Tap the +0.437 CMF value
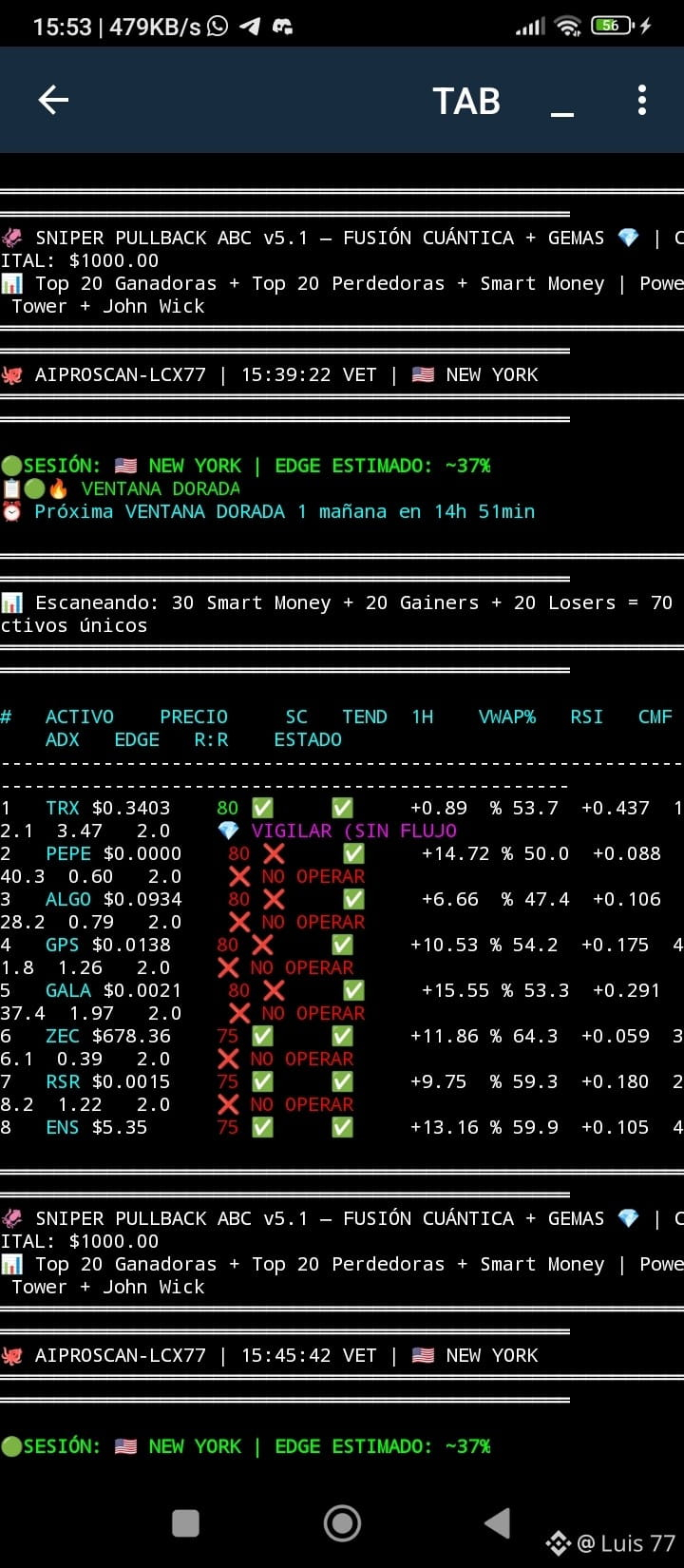Viewport: 684px width, 1568px height. [x=616, y=808]
